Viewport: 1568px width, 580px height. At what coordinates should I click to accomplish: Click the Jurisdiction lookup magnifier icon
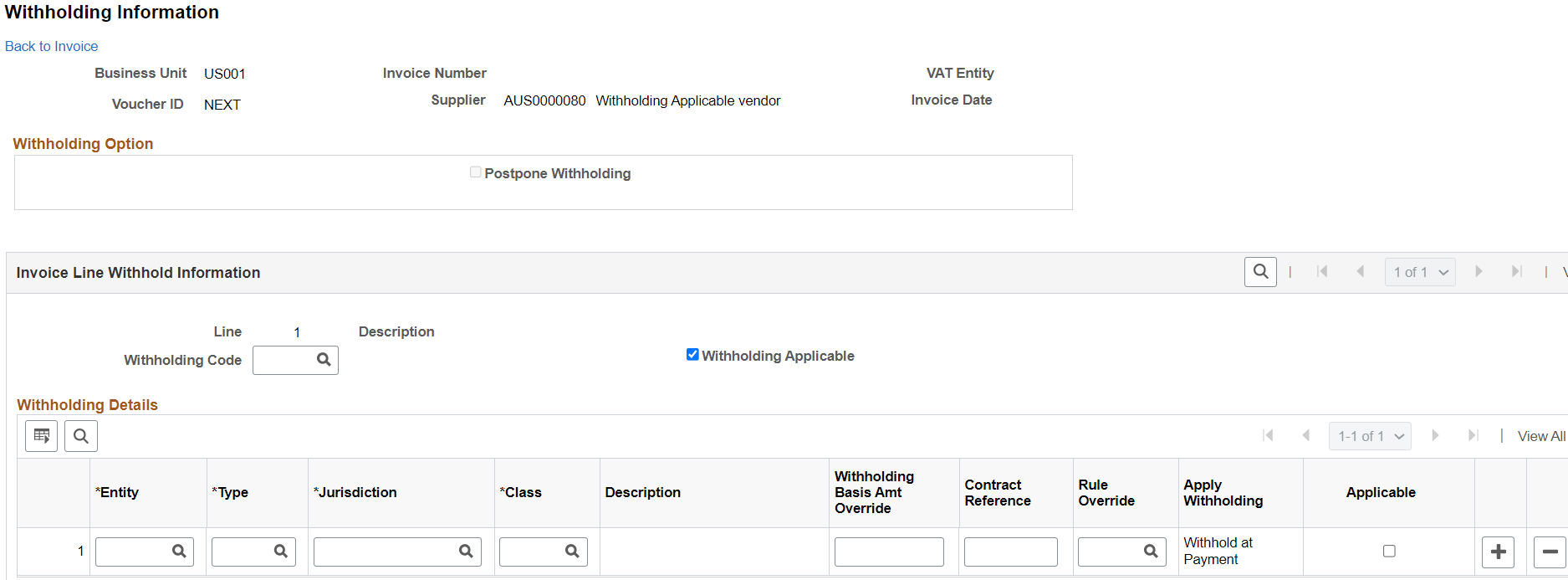(x=466, y=552)
